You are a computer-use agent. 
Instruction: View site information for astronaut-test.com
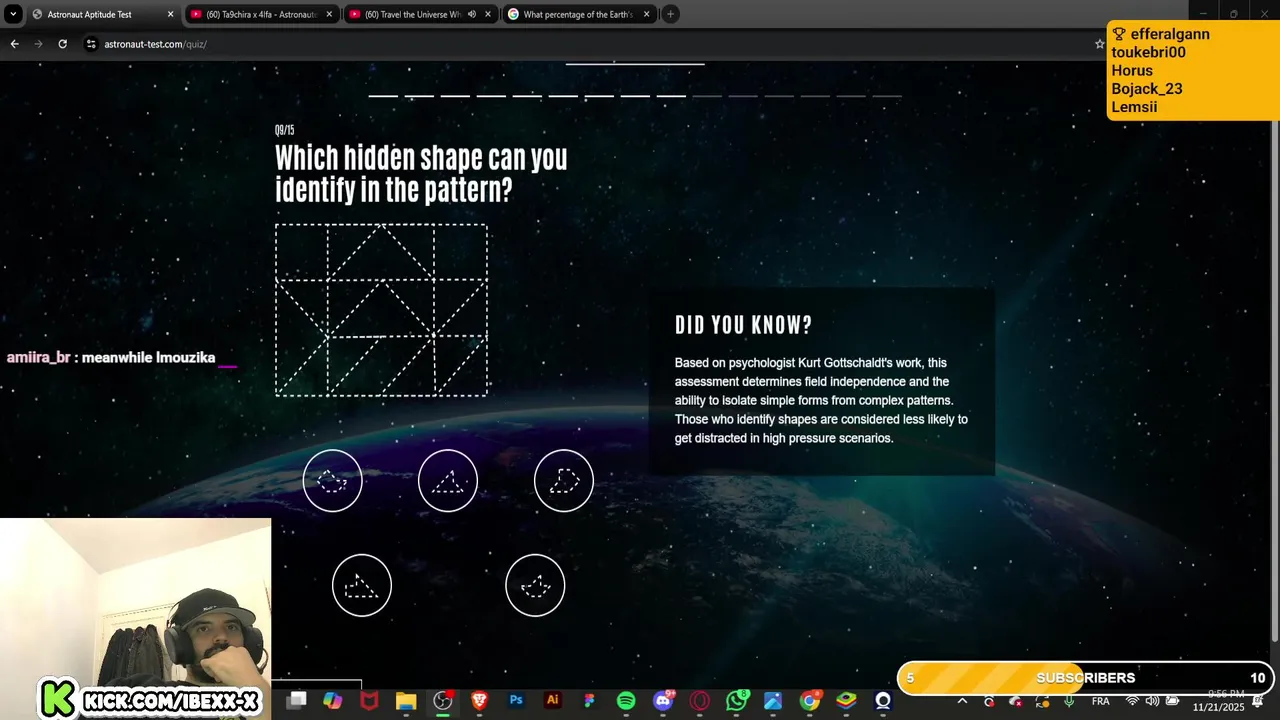(x=91, y=44)
